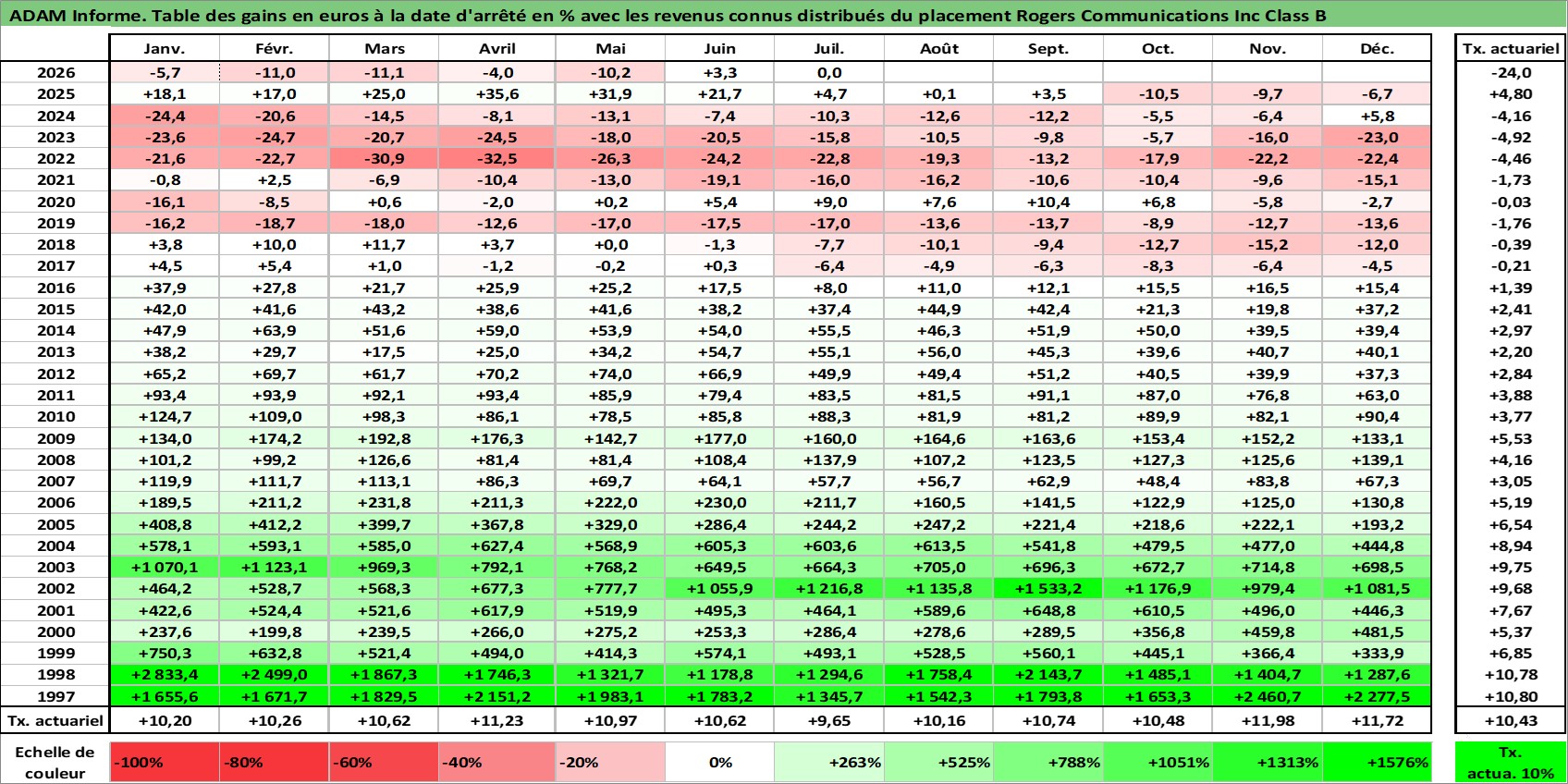Screen dimensions: 1568x784
Task: Click the 1998 row label
Action: pos(55,675)
